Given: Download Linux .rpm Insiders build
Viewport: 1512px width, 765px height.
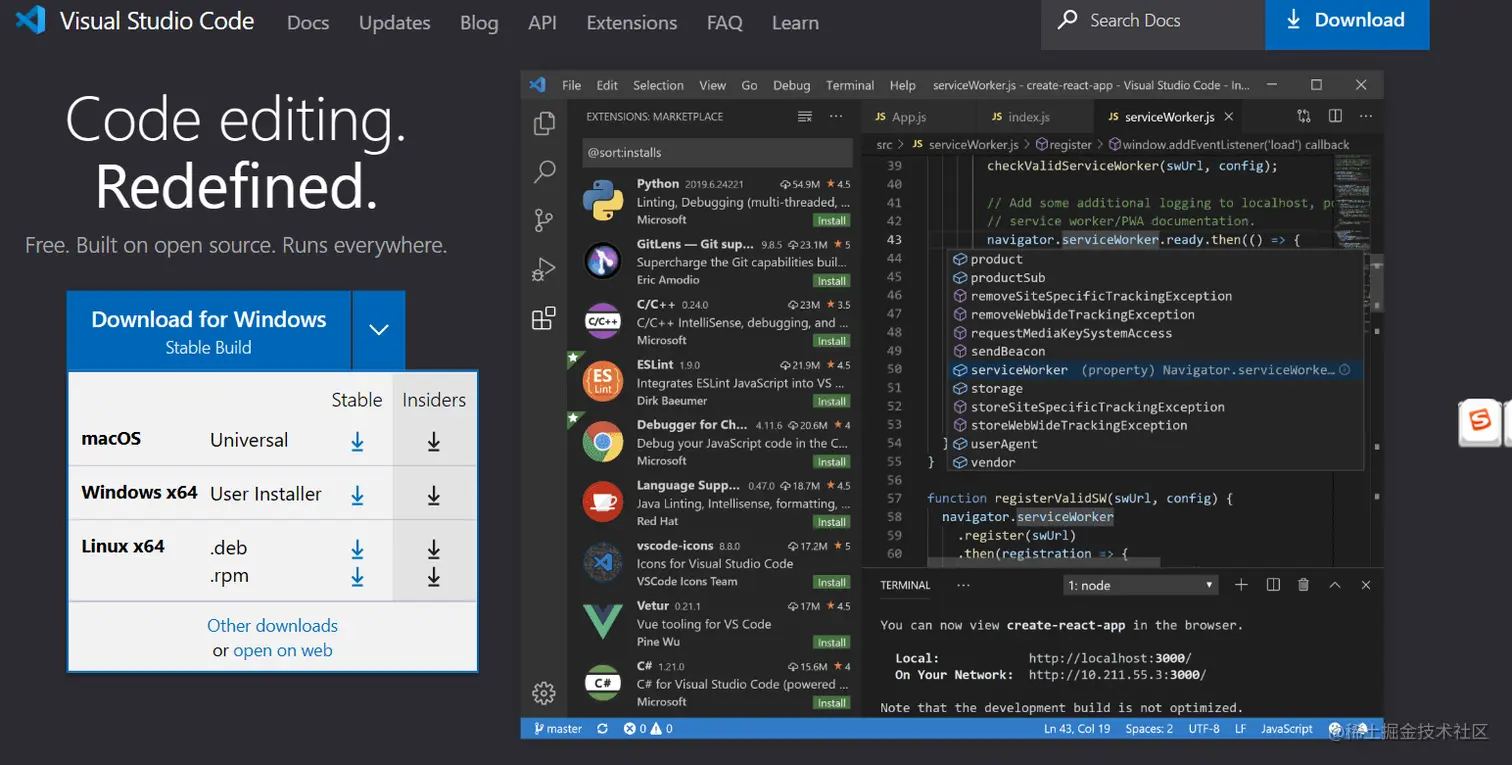Looking at the screenshot, I should pos(434,576).
